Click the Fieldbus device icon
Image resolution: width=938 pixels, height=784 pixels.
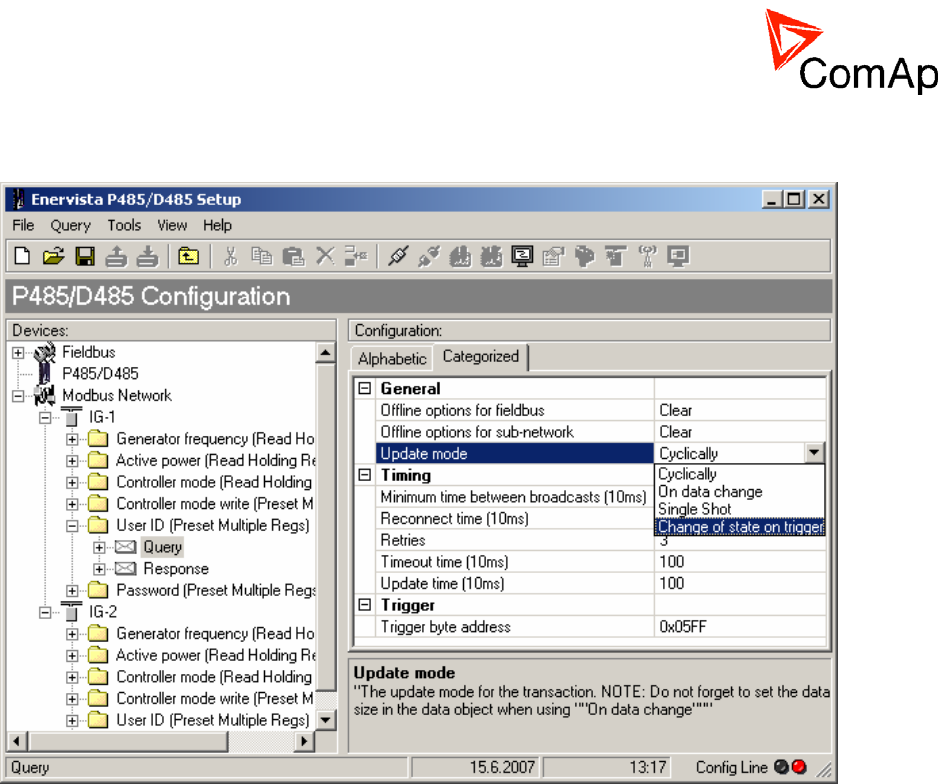[45, 352]
